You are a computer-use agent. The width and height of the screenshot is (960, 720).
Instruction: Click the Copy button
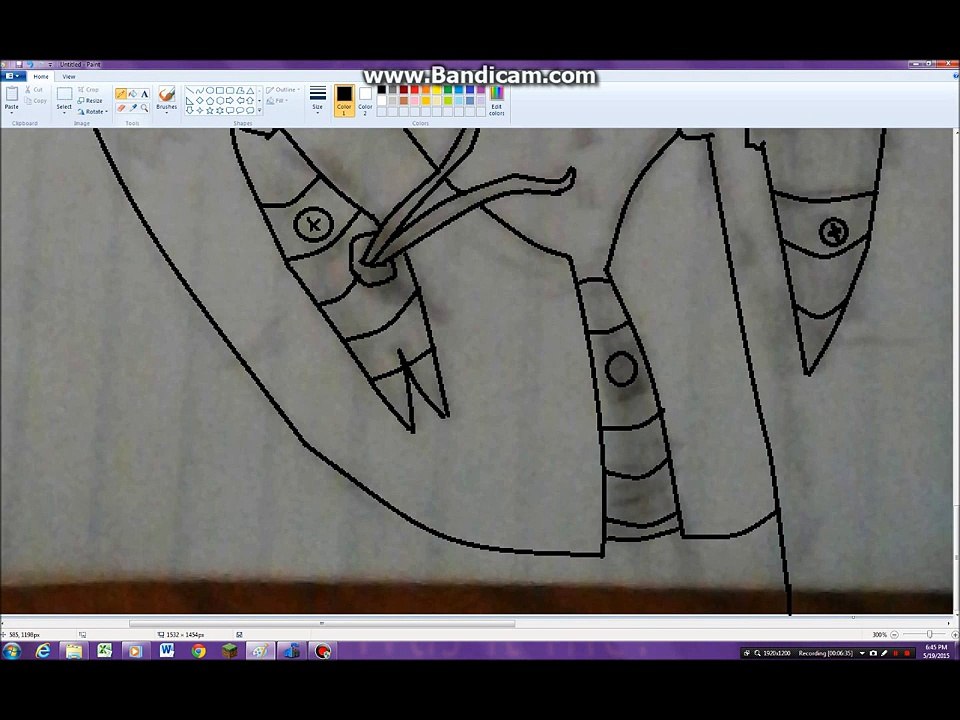pyautogui.click(x=36, y=101)
